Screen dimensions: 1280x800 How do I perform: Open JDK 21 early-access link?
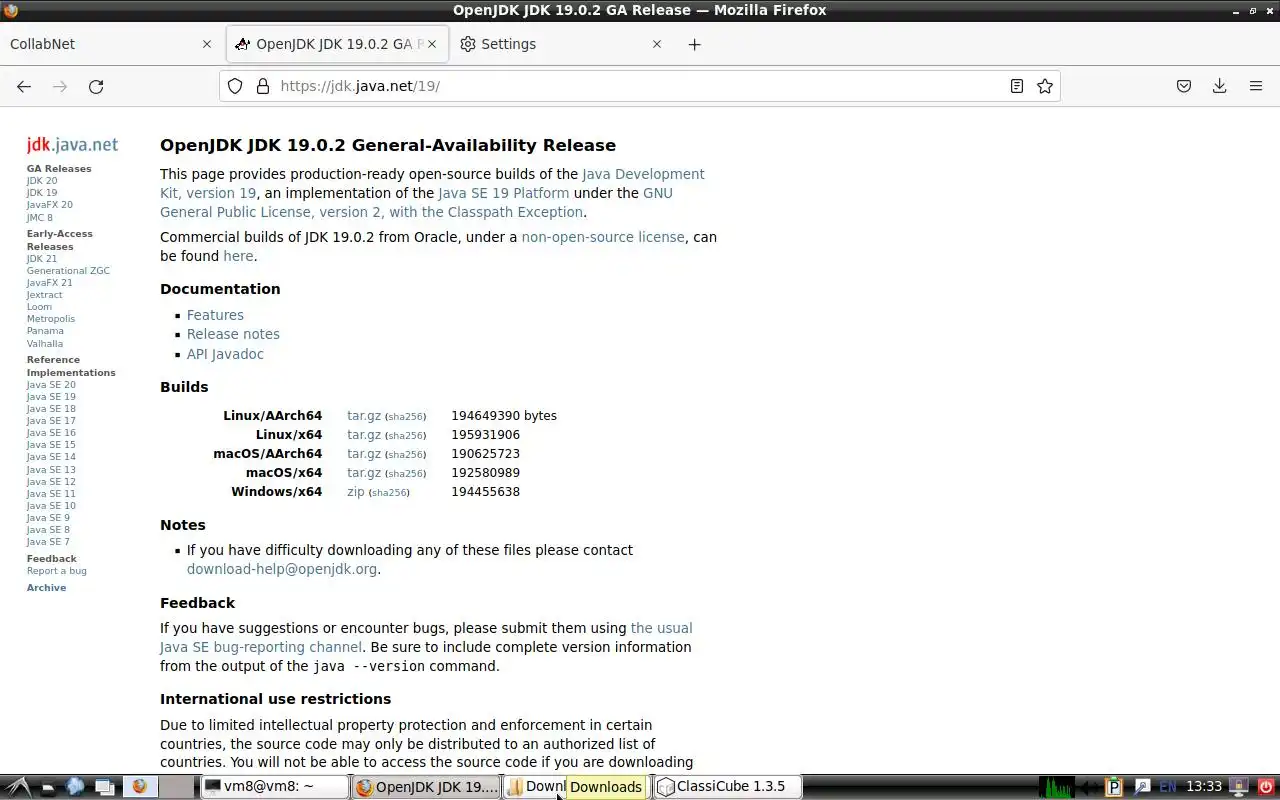(42, 259)
